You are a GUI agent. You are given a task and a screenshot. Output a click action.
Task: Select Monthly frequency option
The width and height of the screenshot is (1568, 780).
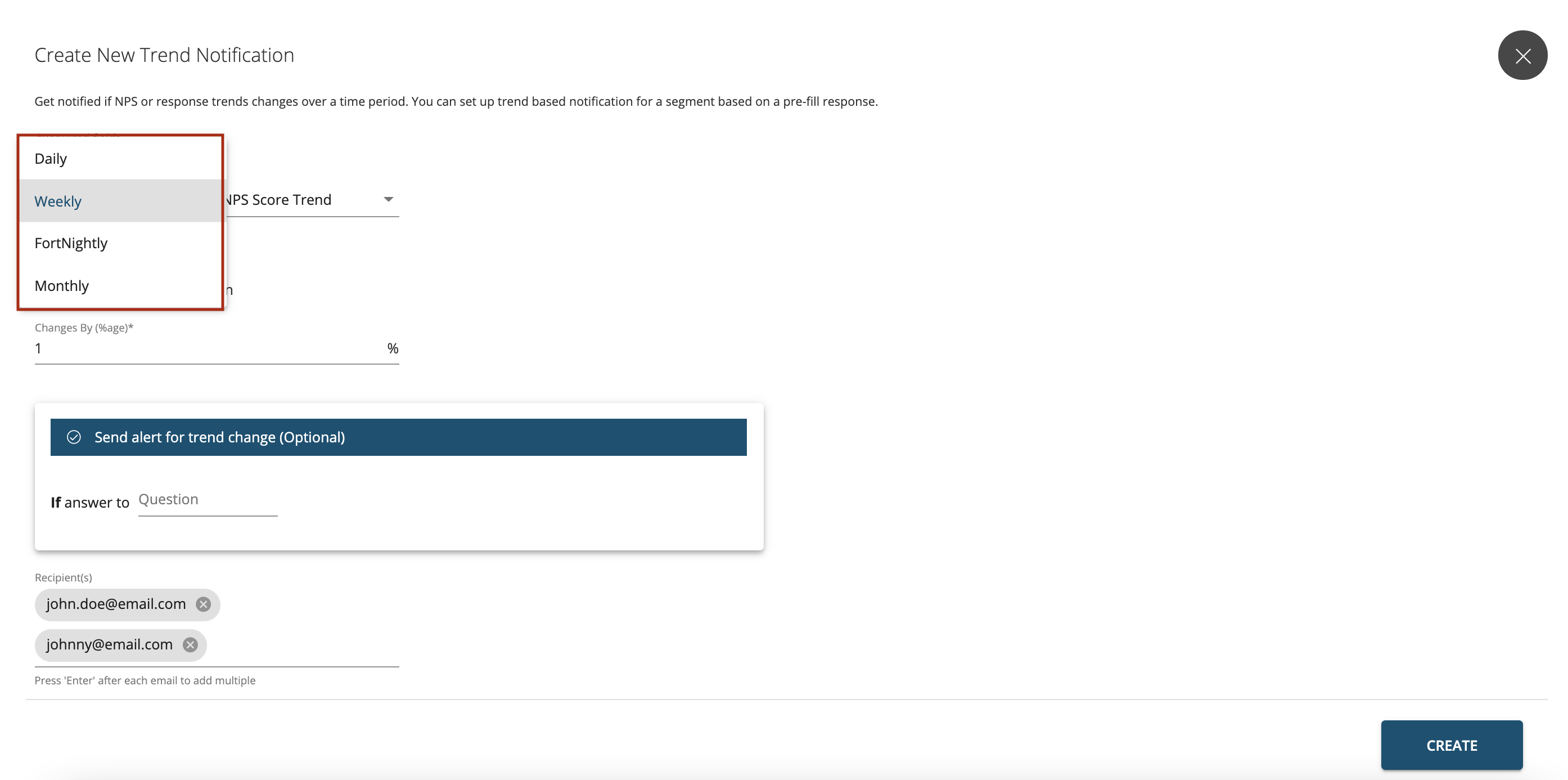click(x=62, y=285)
